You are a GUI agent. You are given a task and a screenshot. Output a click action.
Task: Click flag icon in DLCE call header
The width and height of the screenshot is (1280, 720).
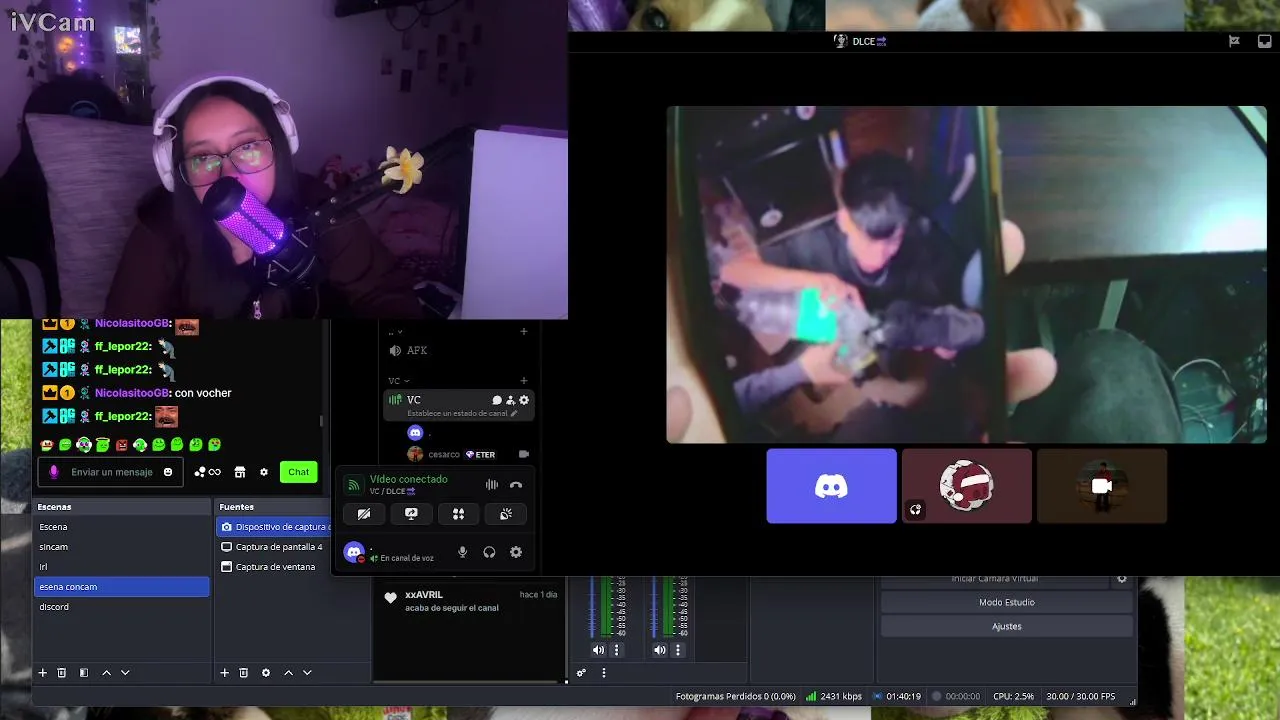coord(1234,41)
